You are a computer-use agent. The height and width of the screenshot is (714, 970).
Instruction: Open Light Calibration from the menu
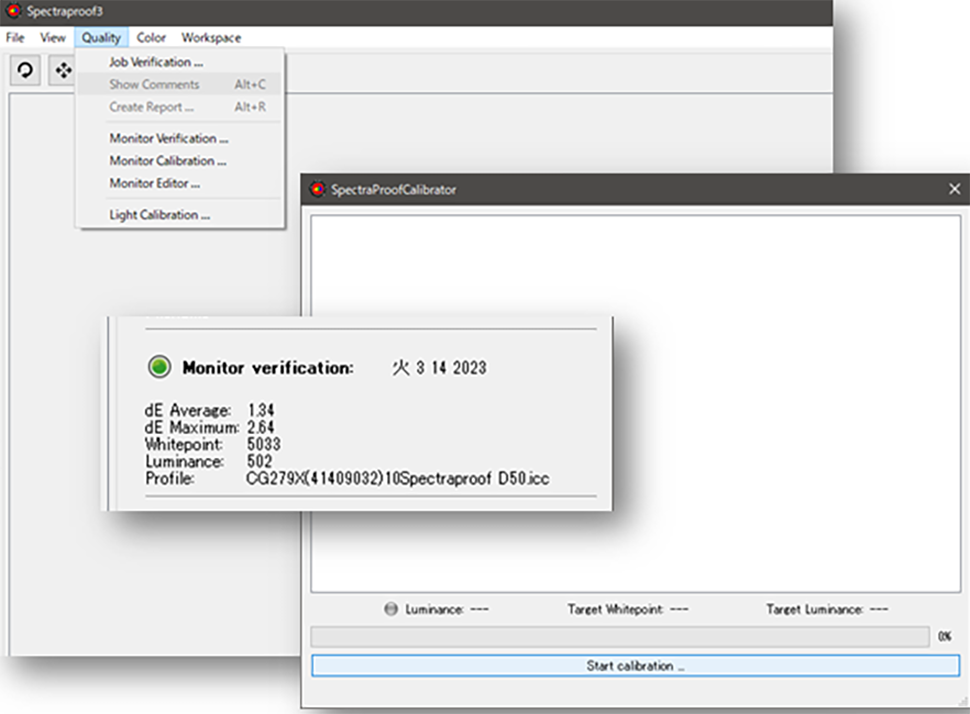pos(179,215)
